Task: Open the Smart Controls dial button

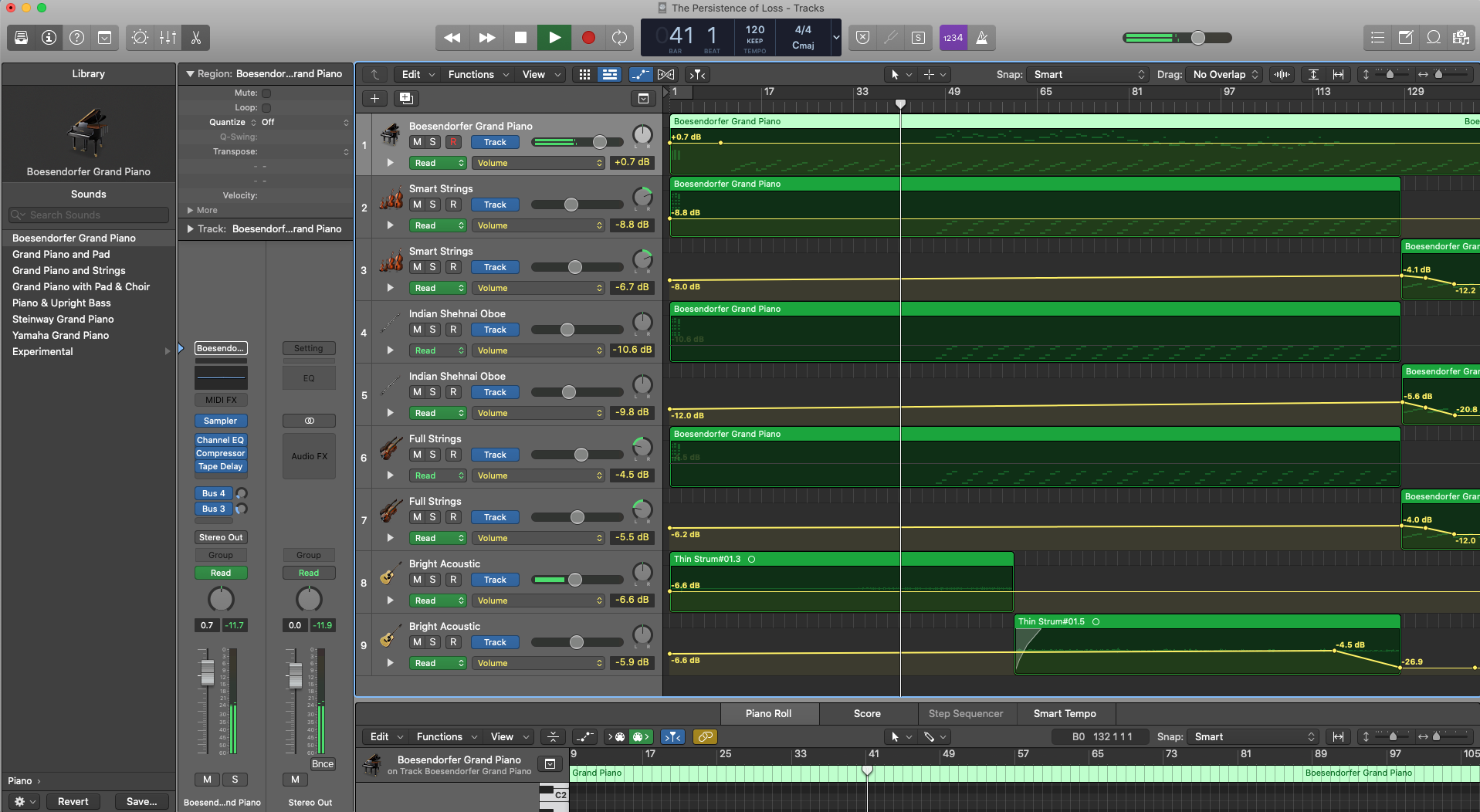Action: click(141, 37)
